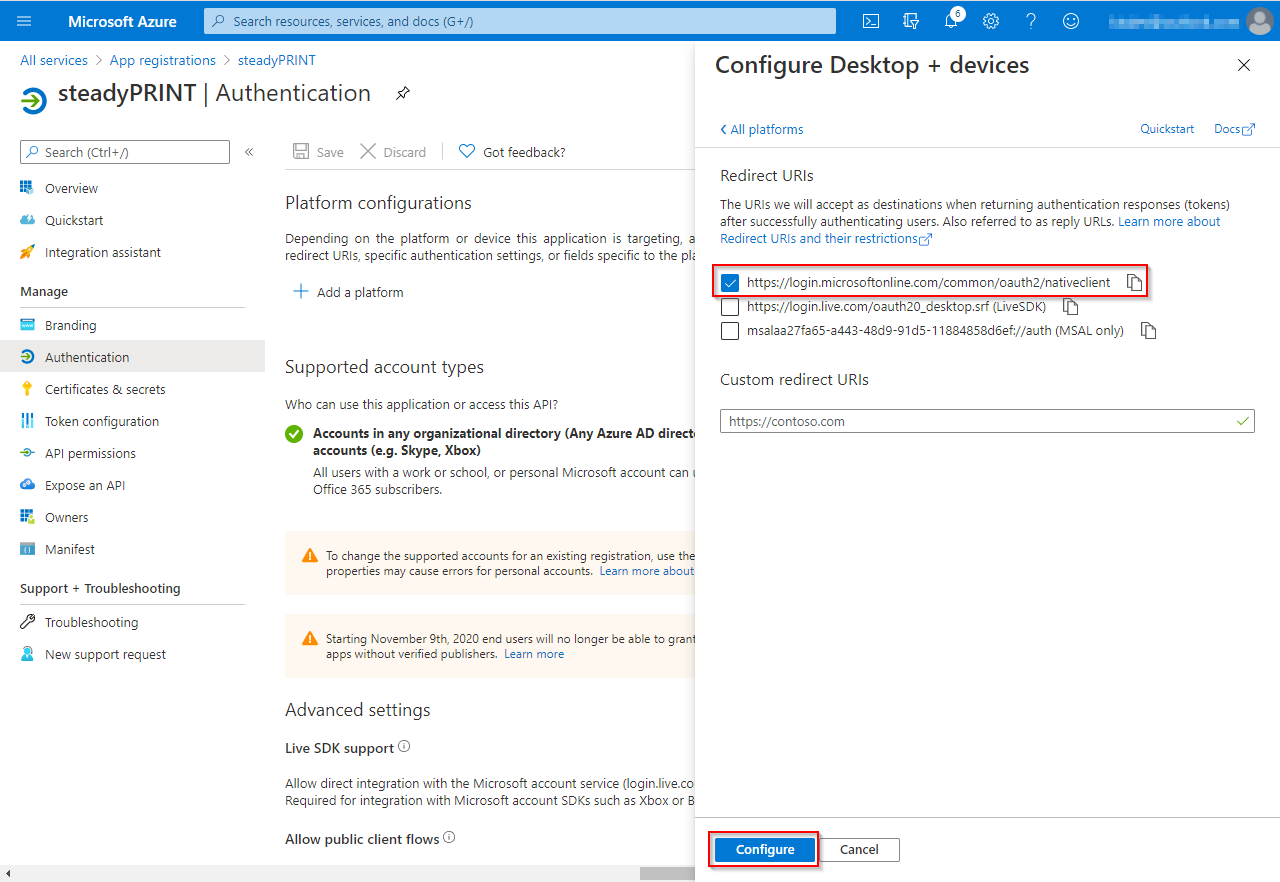The image size is (1280, 882).
Task: Click the info icon beside Live SDK support
Action: pyautogui.click(x=404, y=747)
